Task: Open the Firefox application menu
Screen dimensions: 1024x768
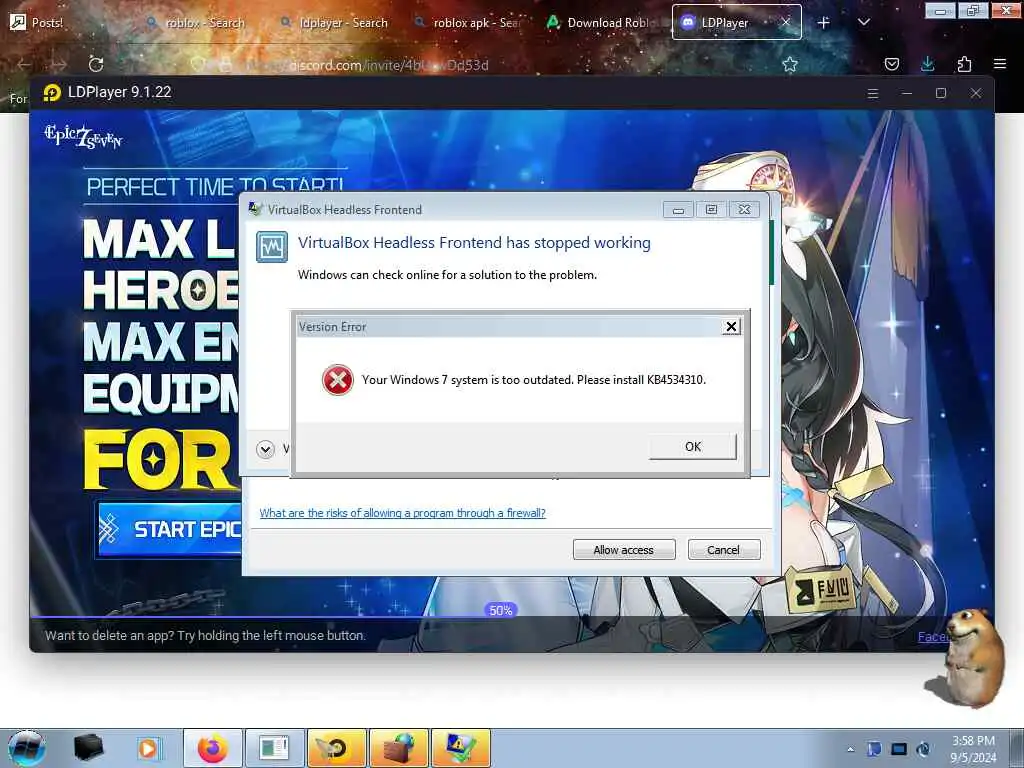Action: point(999,64)
